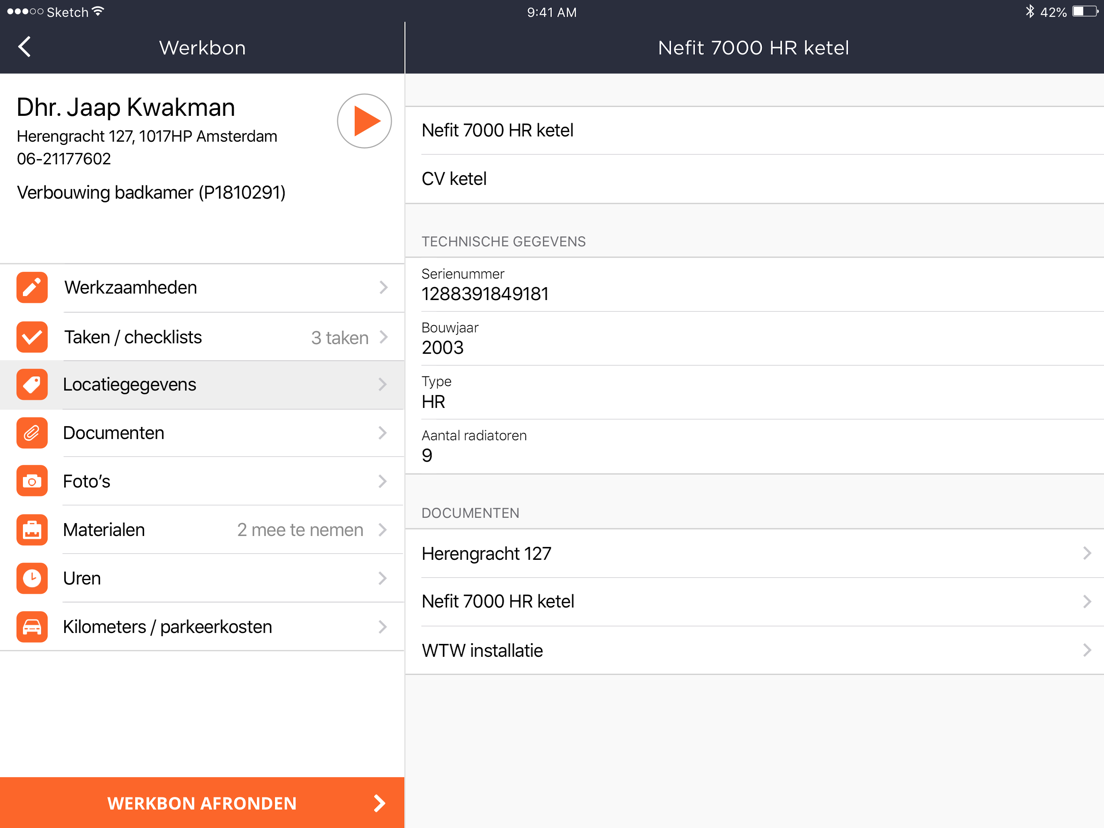
Task: Select the Serienummer value 1288391849181
Action: click(x=485, y=294)
